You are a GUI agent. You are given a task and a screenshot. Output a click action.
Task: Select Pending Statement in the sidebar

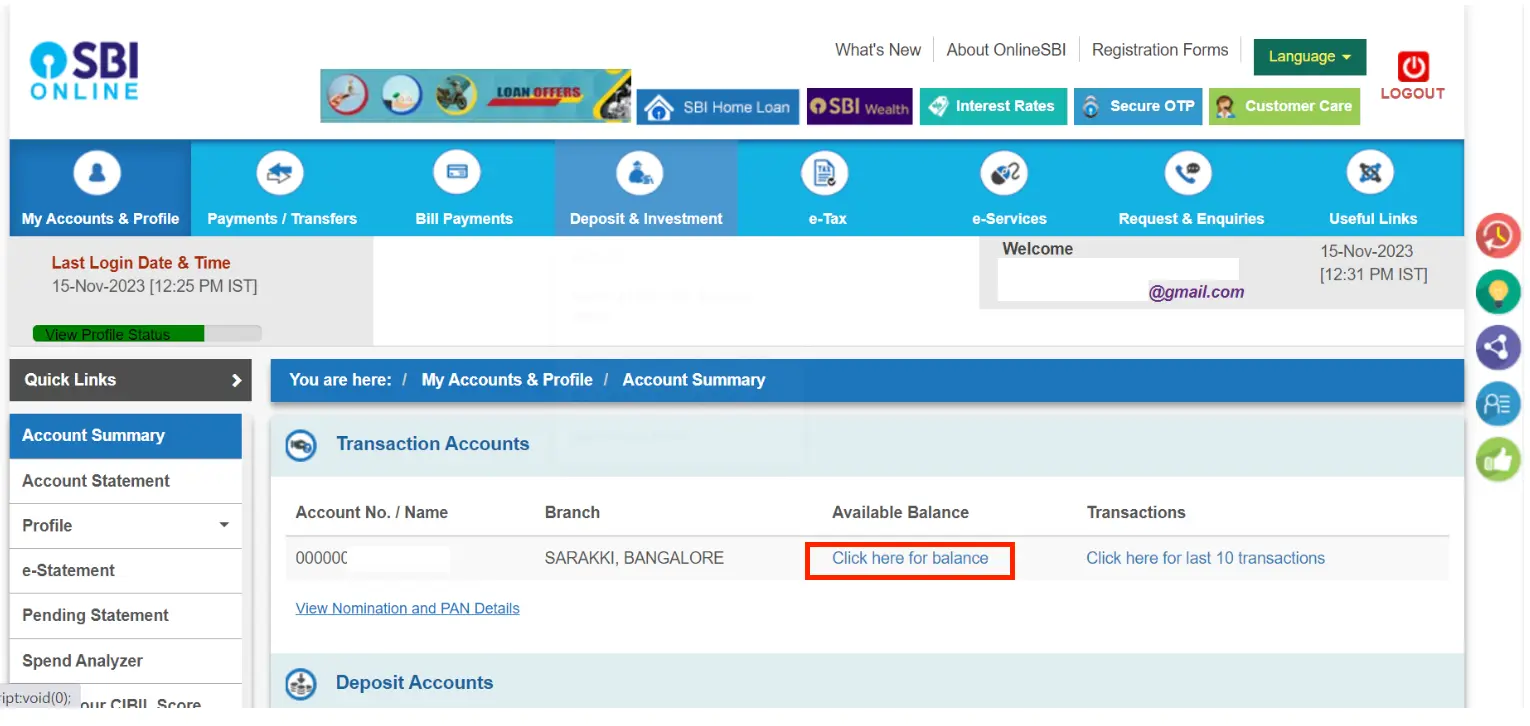(126, 616)
